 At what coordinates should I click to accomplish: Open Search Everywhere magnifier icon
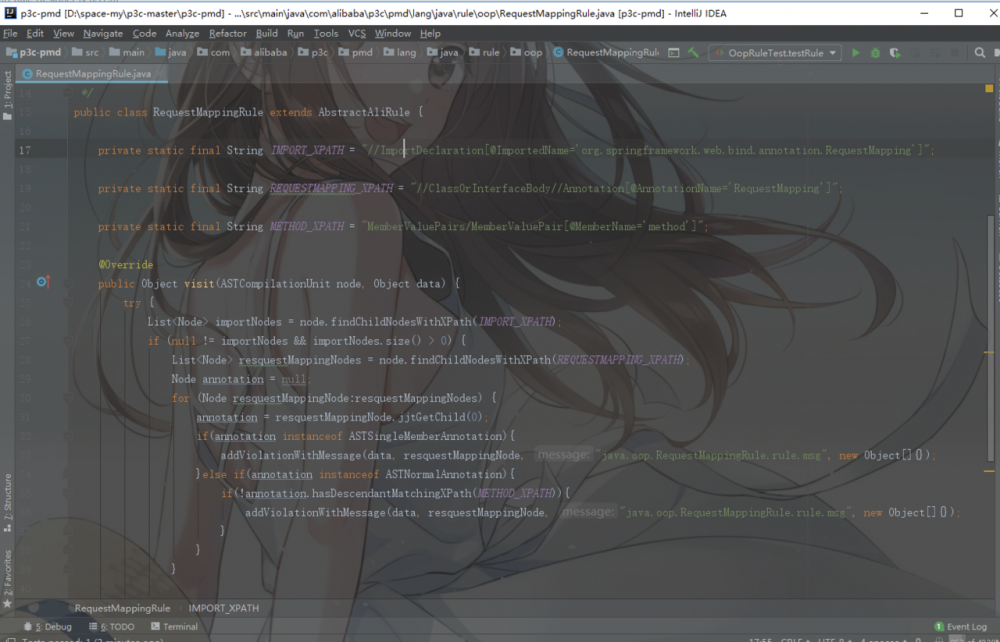pyautogui.click(x=980, y=53)
